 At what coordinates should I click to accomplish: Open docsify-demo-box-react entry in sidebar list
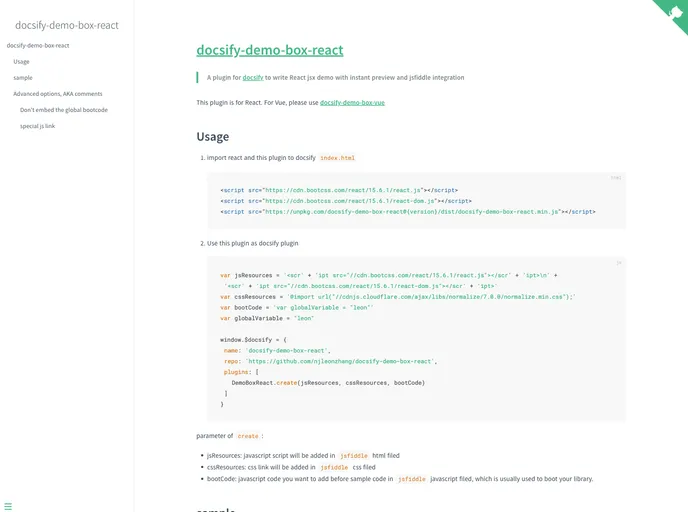click(38, 46)
